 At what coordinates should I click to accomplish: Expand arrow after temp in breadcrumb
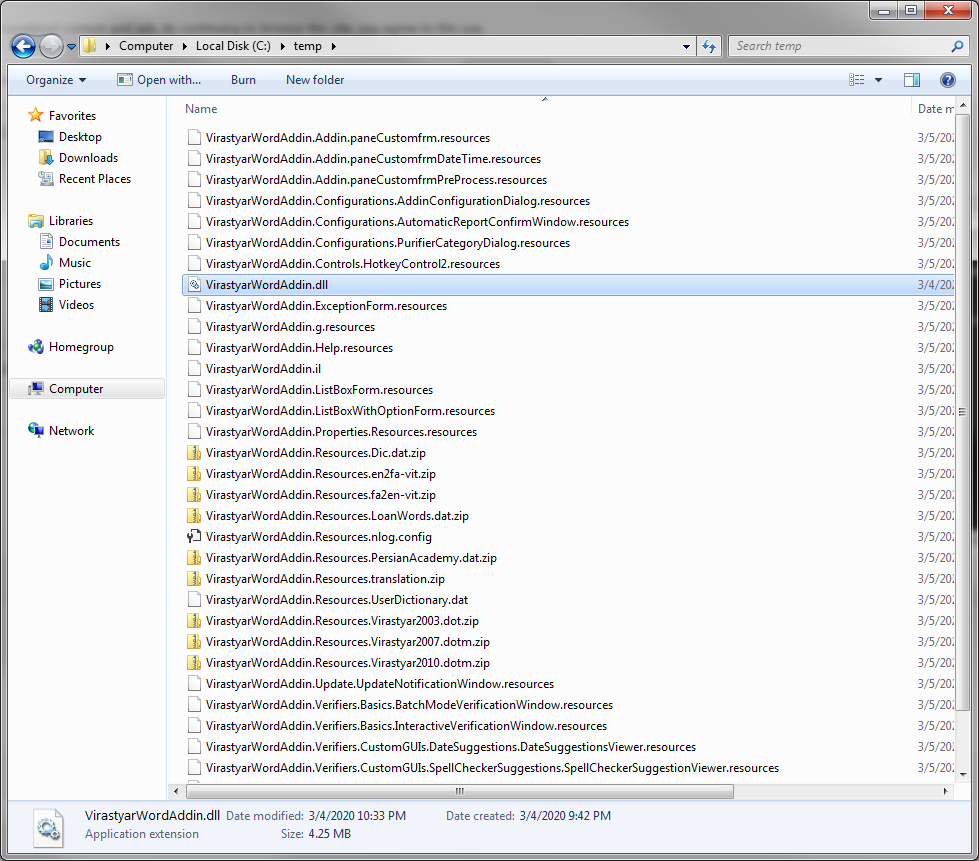333,46
